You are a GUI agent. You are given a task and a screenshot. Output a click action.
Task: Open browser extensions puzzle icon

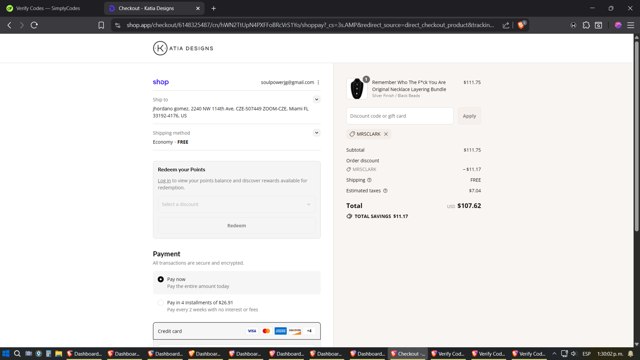tap(586, 25)
